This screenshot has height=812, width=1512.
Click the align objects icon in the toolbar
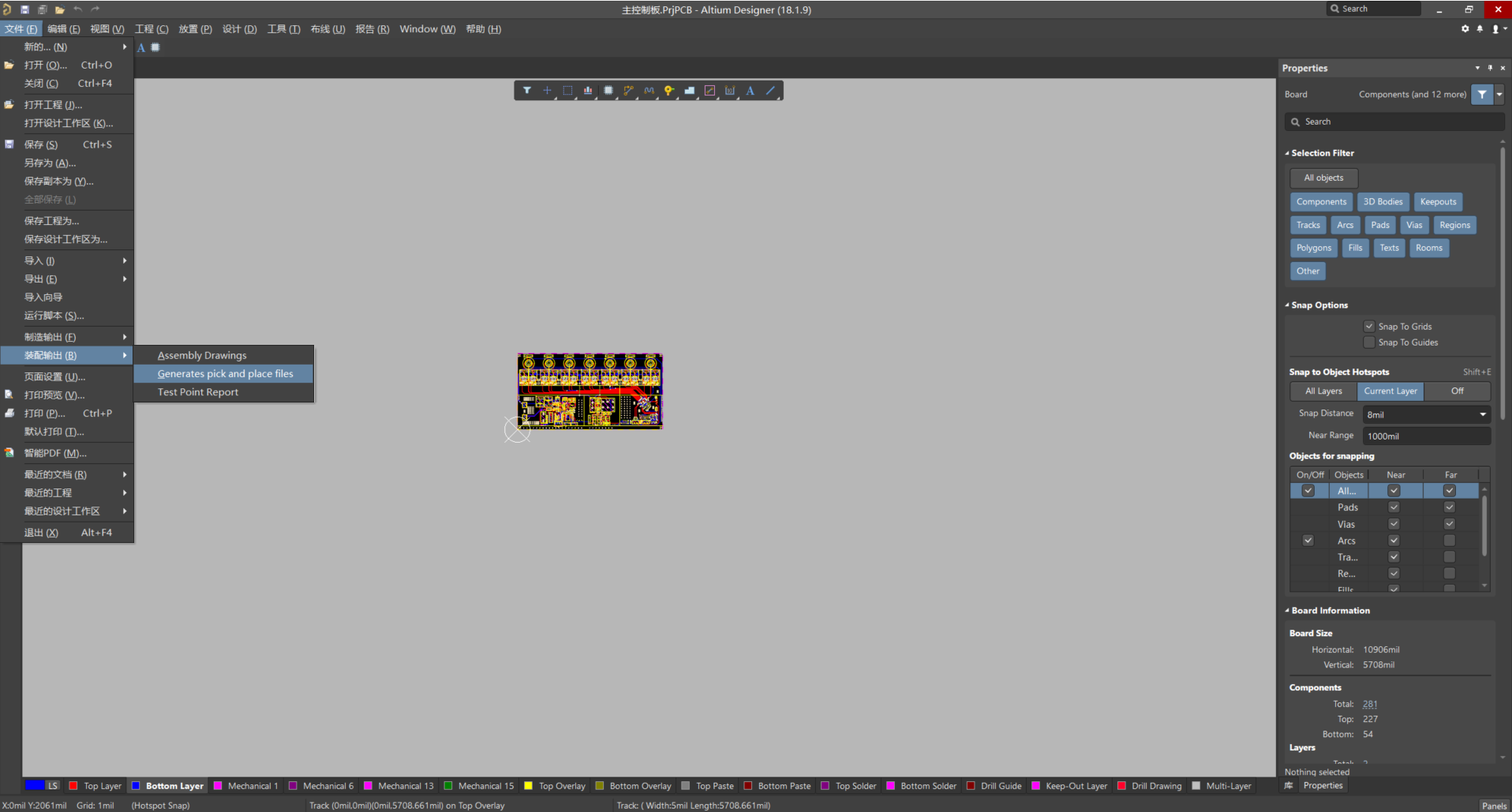(x=588, y=91)
